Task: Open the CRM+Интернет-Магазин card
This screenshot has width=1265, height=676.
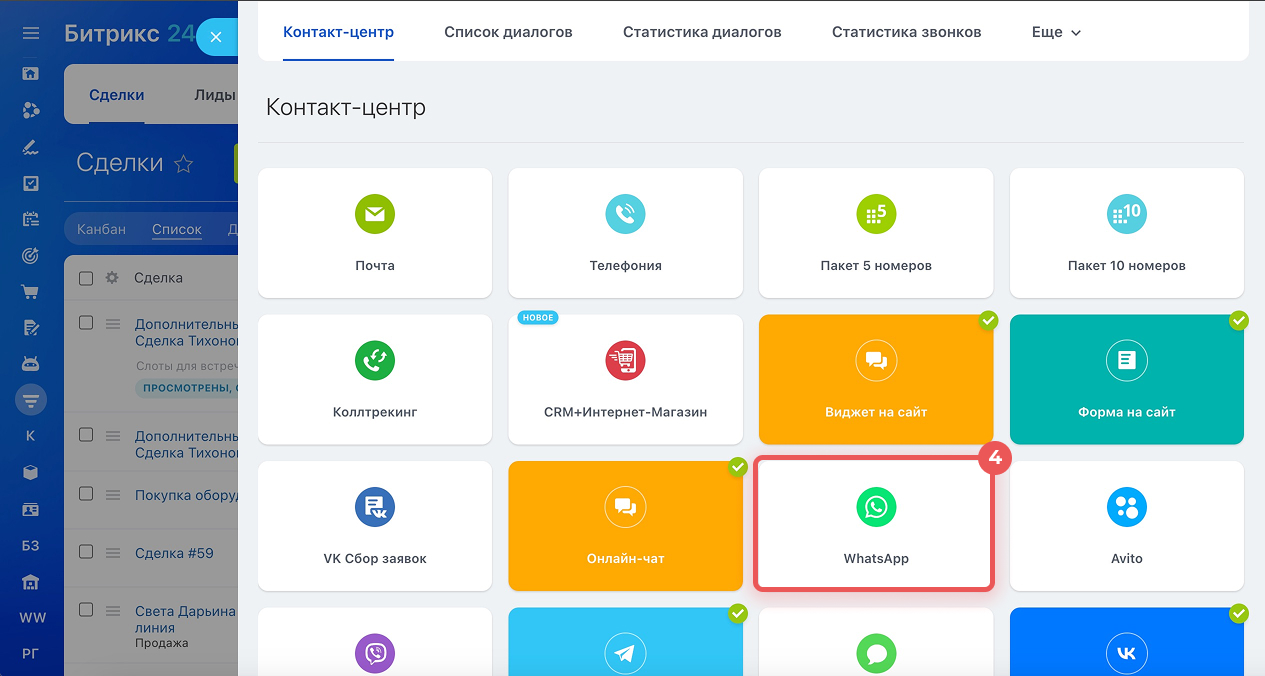Action: click(626, 379)
